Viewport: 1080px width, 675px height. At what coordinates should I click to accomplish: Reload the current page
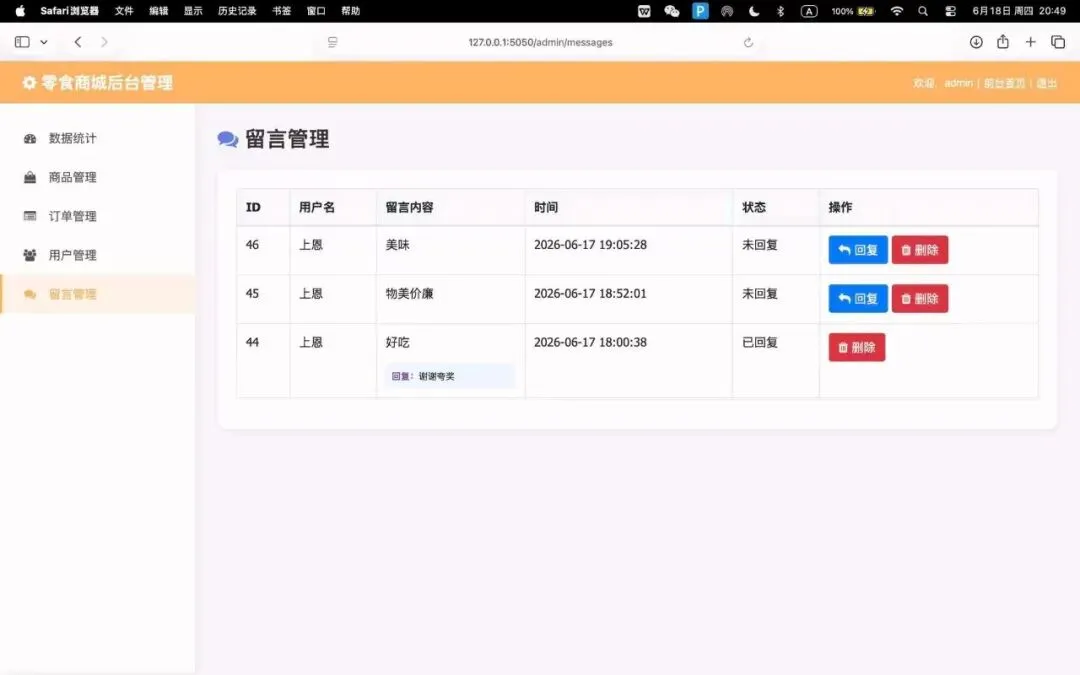748,42
